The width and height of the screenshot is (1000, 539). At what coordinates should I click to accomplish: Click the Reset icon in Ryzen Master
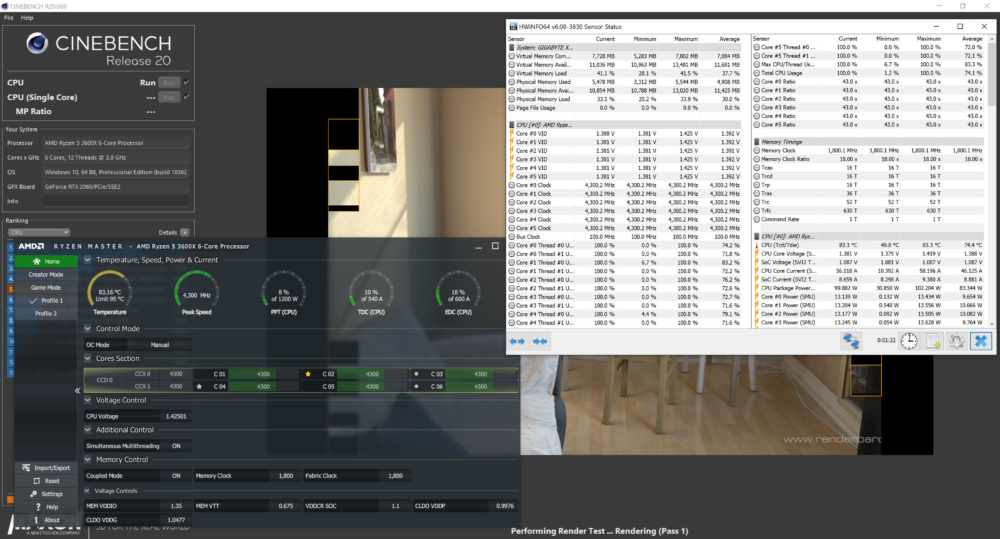coord(36,481)
